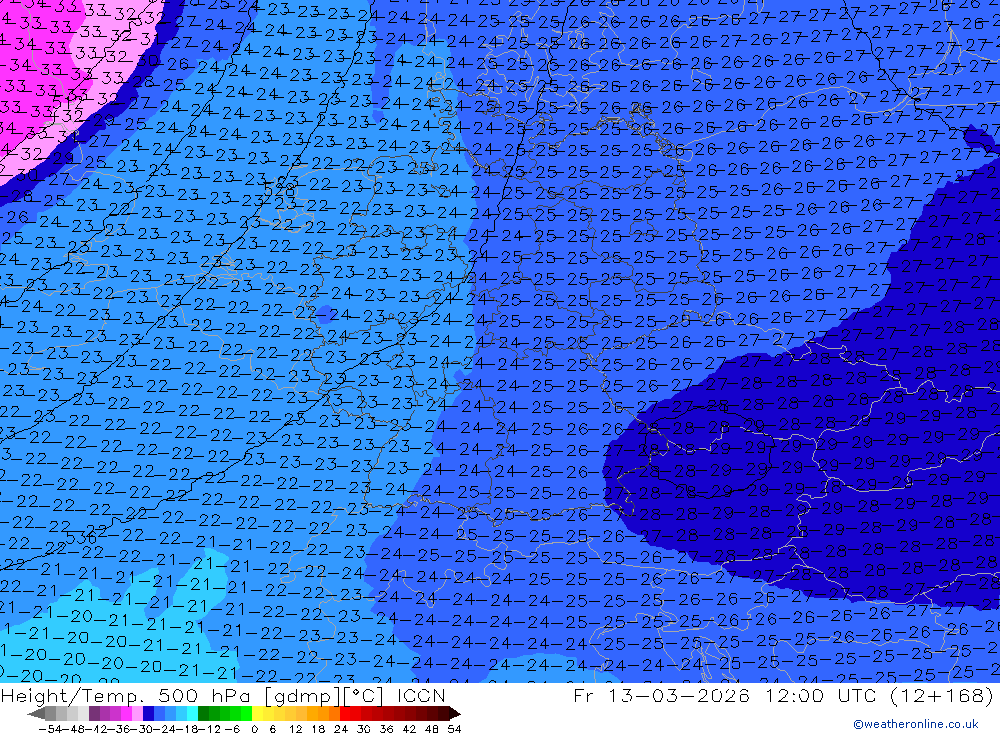The height and width of the screenshot is (733, 1000).
Task: Click the '512' height contour label
Action: pos(68,103)
